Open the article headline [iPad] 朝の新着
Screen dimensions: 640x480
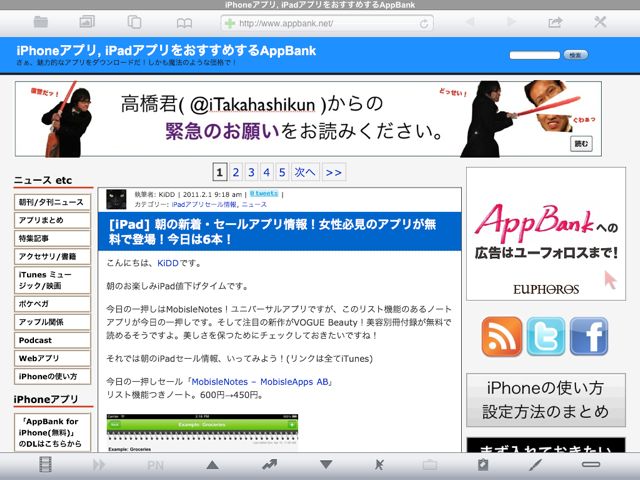(x=272, y=231)
